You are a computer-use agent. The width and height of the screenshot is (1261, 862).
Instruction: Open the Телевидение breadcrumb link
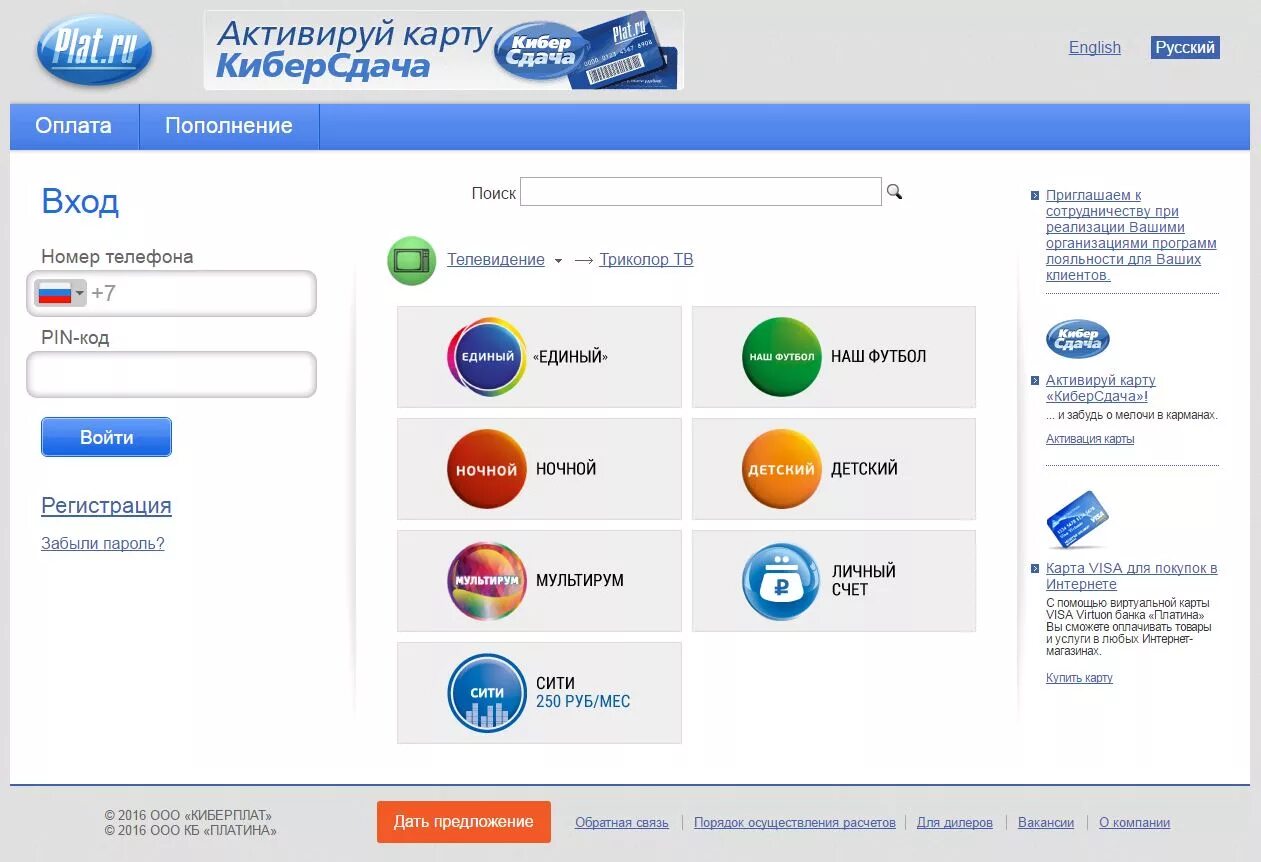point(496,260)
